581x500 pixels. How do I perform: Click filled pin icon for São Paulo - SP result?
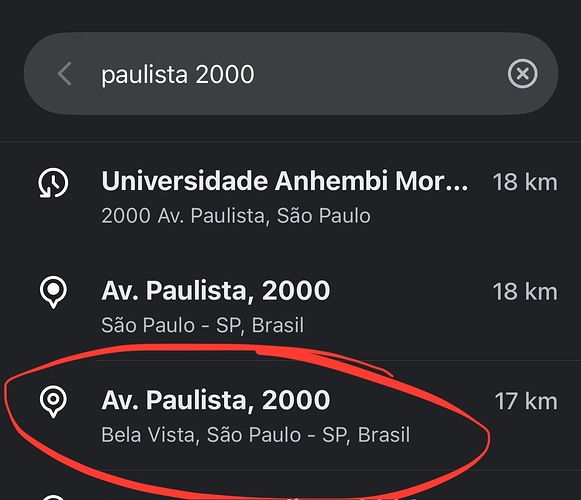tap(53, 292)
